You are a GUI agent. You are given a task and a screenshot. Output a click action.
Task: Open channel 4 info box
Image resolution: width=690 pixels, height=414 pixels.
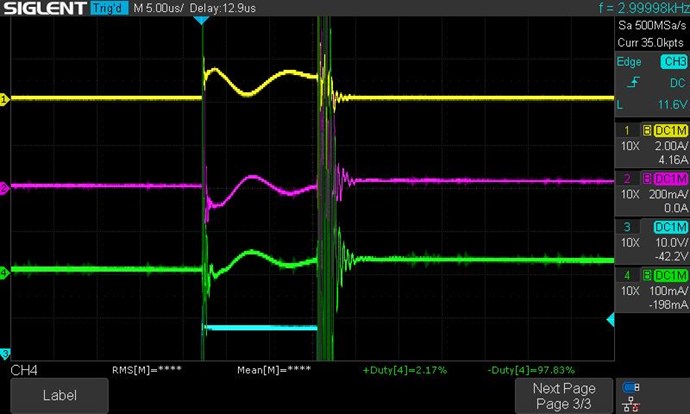652,290
